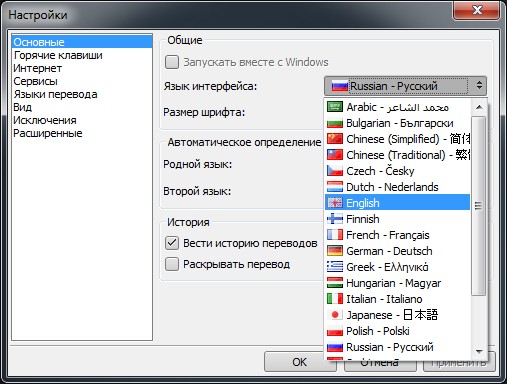Select German - Deutsch language

(x=397, y=251)
